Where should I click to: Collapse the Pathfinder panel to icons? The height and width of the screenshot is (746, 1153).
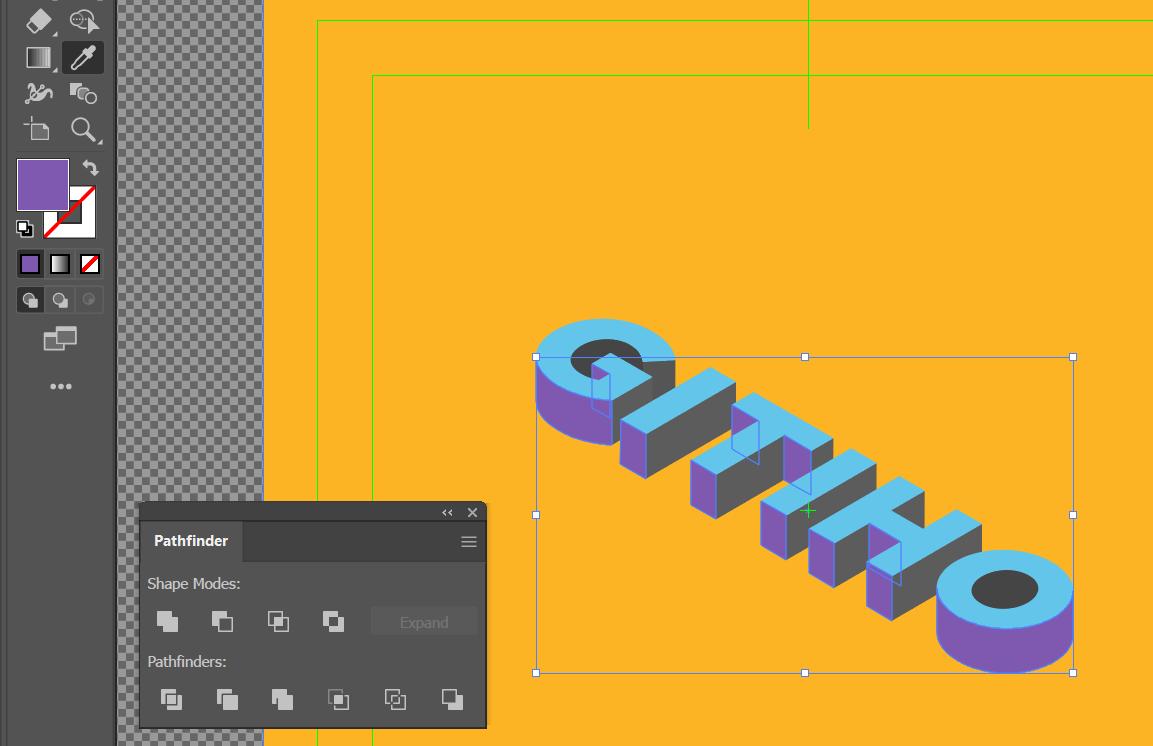coord(446,512)
